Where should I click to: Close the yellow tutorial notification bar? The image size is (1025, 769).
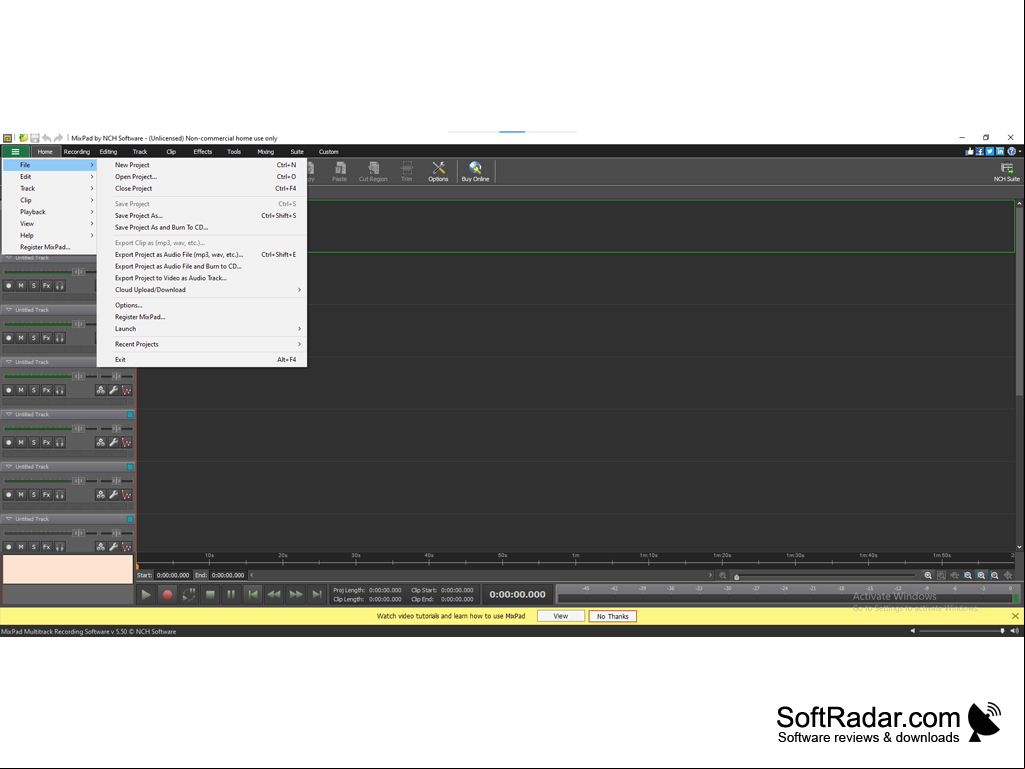(1015, 616)
